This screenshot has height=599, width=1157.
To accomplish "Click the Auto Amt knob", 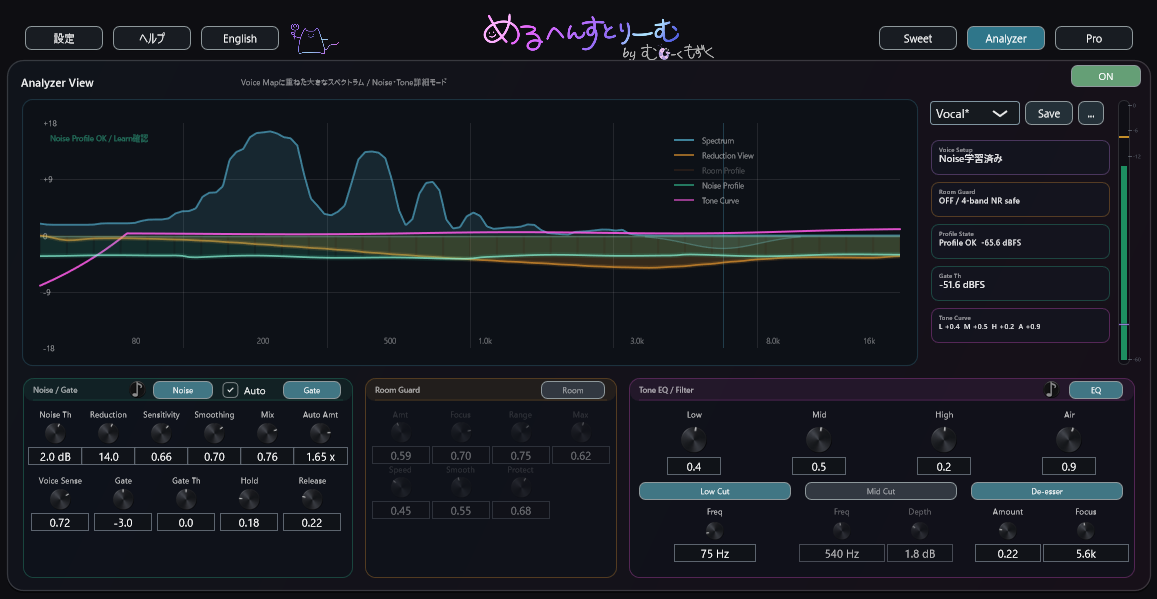I will [320, 432].
